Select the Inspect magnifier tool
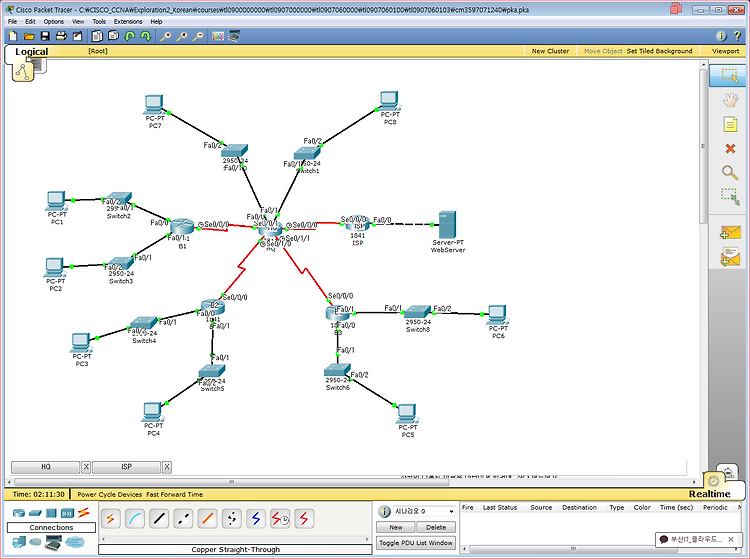The height and width of the screenshot is (559, 750). 730,173
